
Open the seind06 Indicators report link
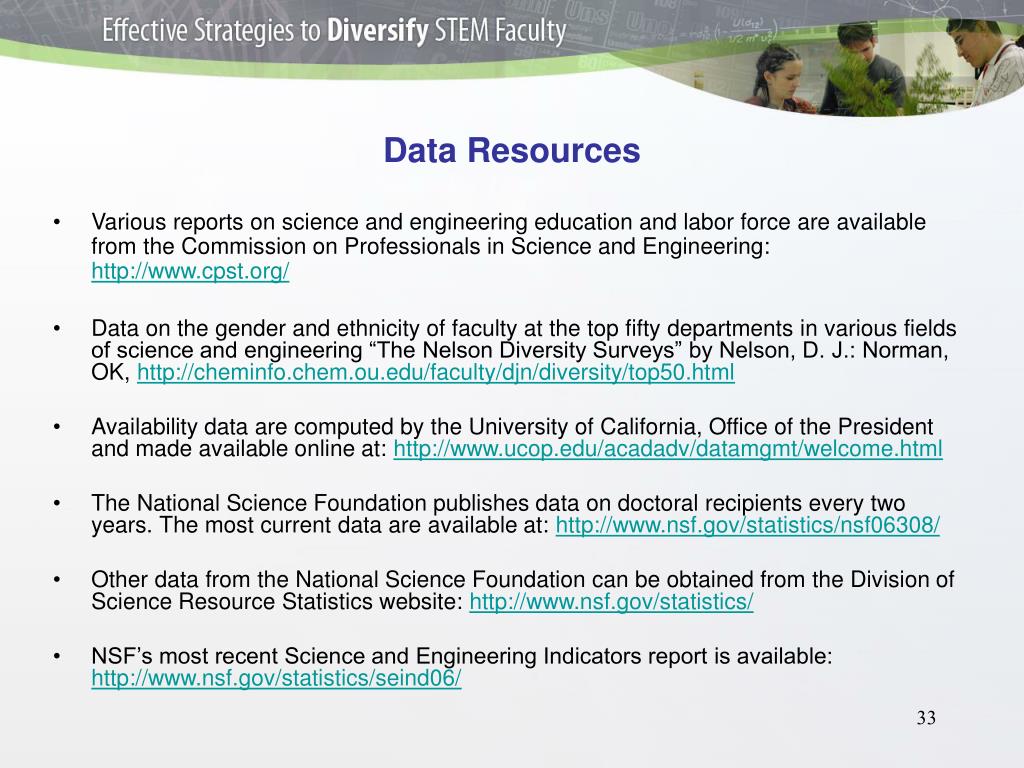(276, 678)
